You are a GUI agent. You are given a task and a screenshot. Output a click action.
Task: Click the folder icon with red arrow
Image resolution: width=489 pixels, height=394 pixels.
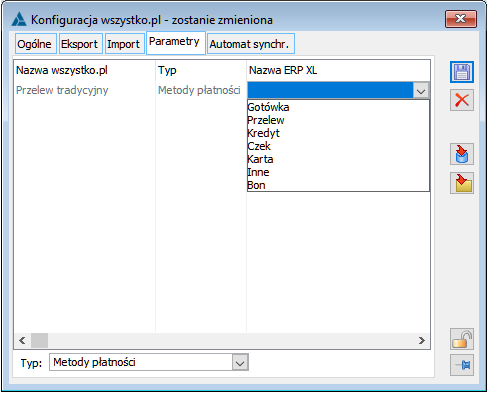(462, 183)
